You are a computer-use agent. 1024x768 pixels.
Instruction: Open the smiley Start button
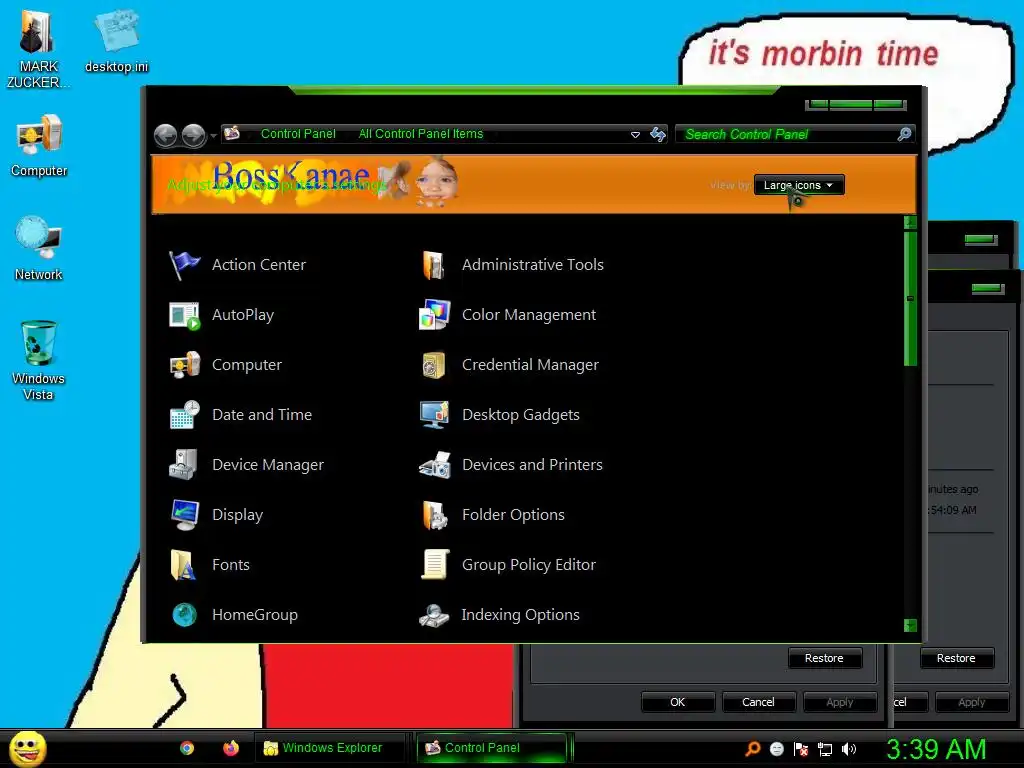[x=28, y=749]
